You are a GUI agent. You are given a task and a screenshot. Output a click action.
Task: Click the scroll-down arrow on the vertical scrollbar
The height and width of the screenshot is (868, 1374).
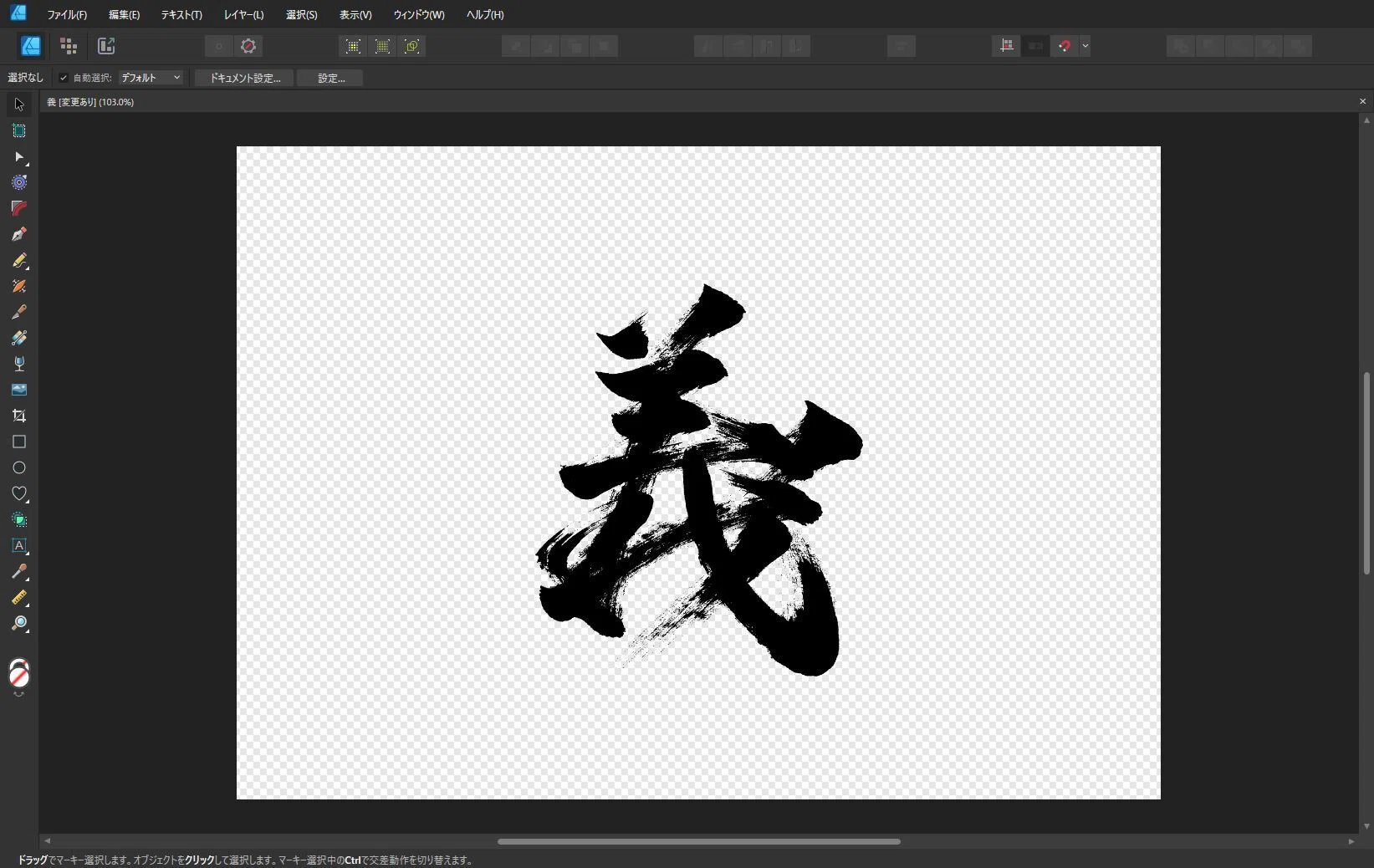tap(1366, 826)
